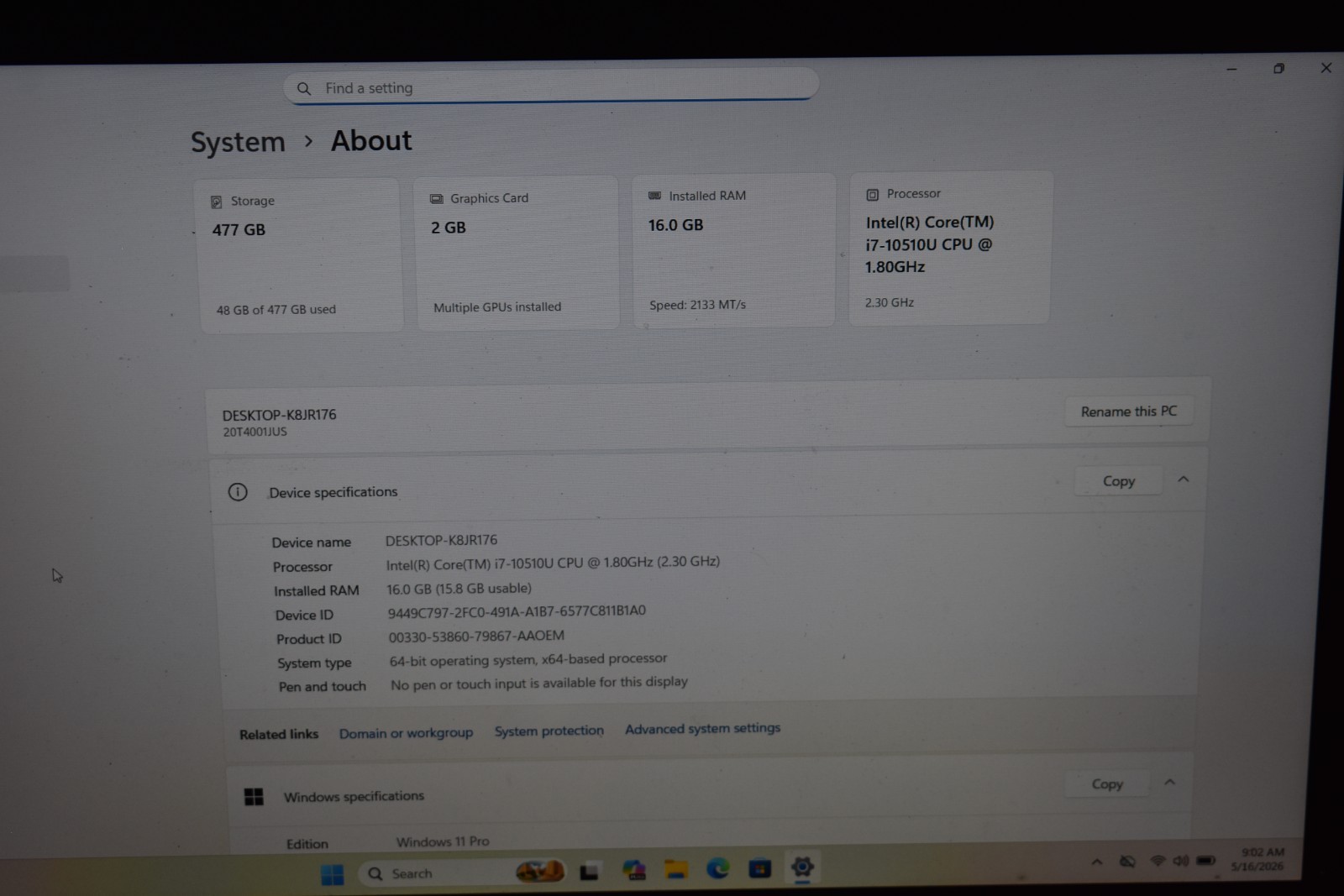Copy the Windows specifications

1106,783
